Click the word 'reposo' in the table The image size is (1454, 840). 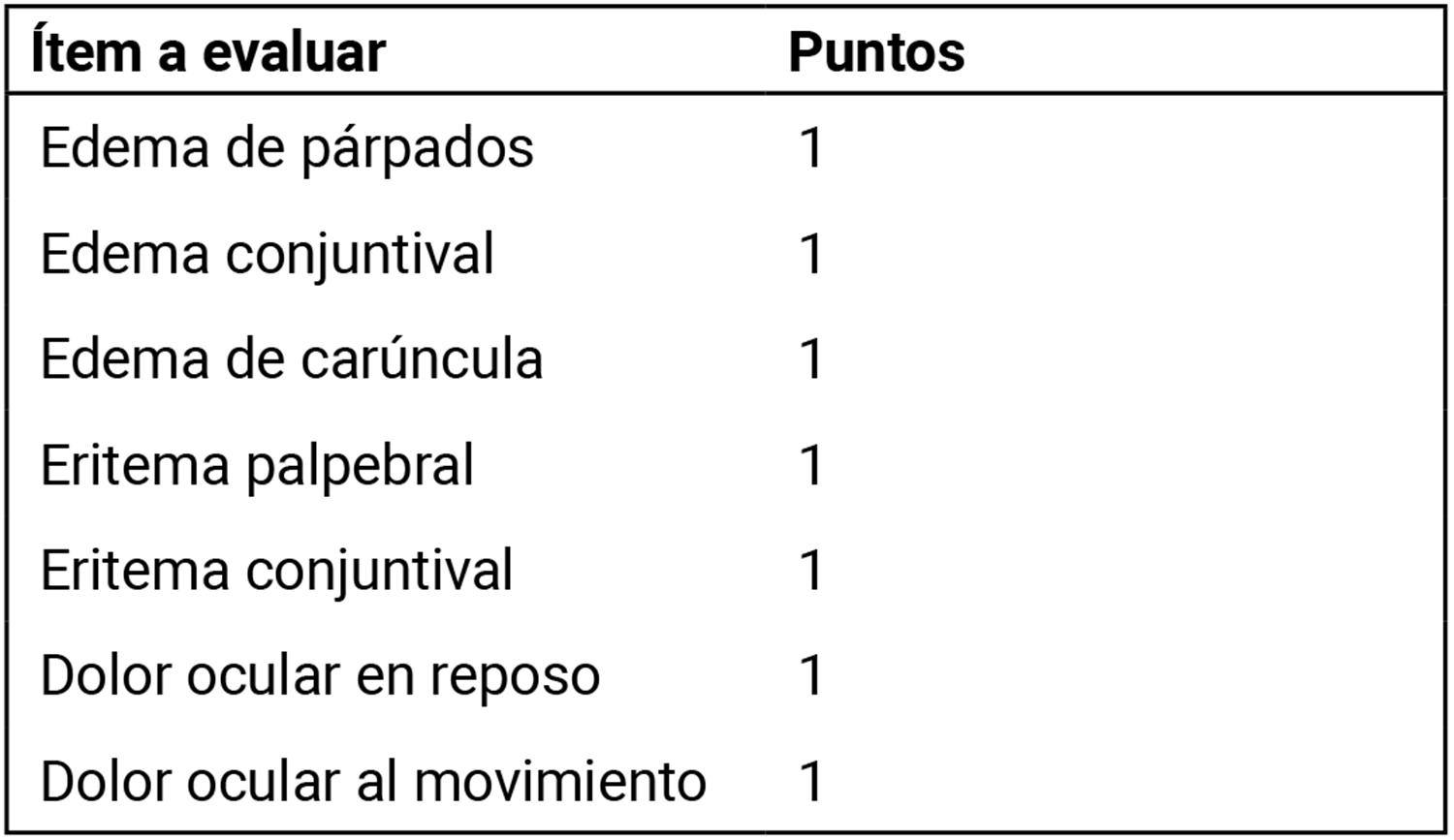pyautogui.click(x=515, y=677)
